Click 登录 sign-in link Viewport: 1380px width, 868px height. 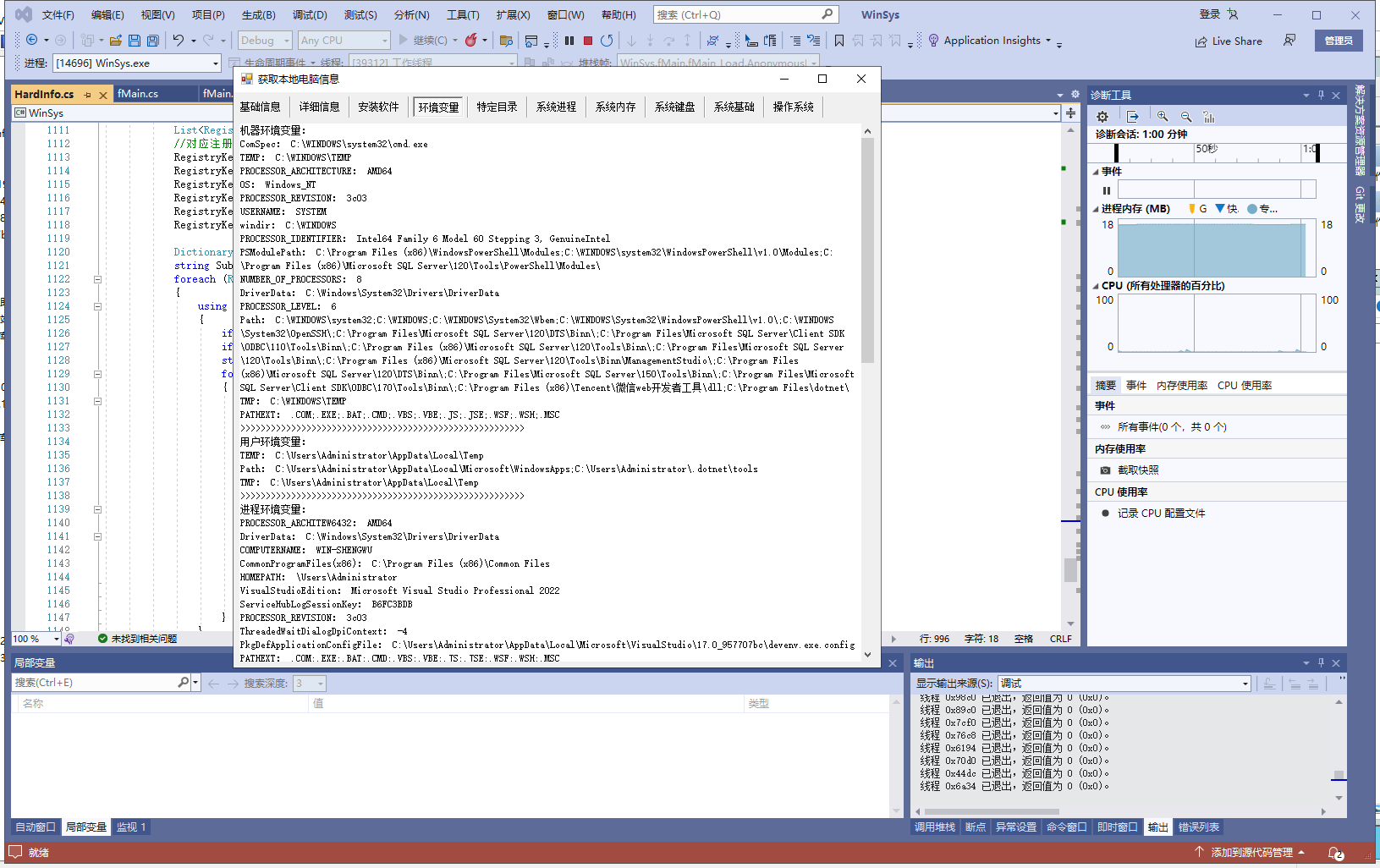1210,14
